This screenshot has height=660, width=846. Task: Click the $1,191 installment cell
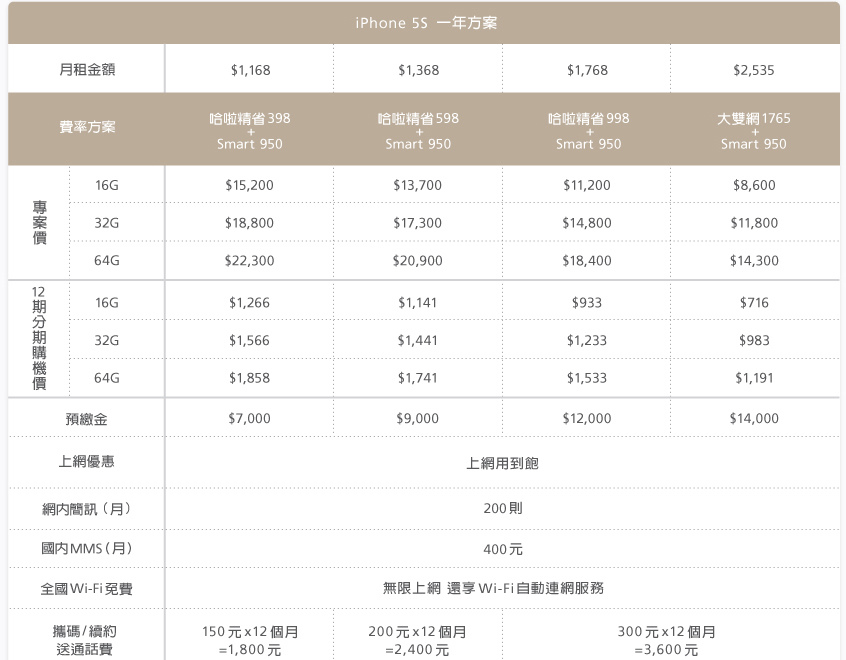click(x=754, y=378)
